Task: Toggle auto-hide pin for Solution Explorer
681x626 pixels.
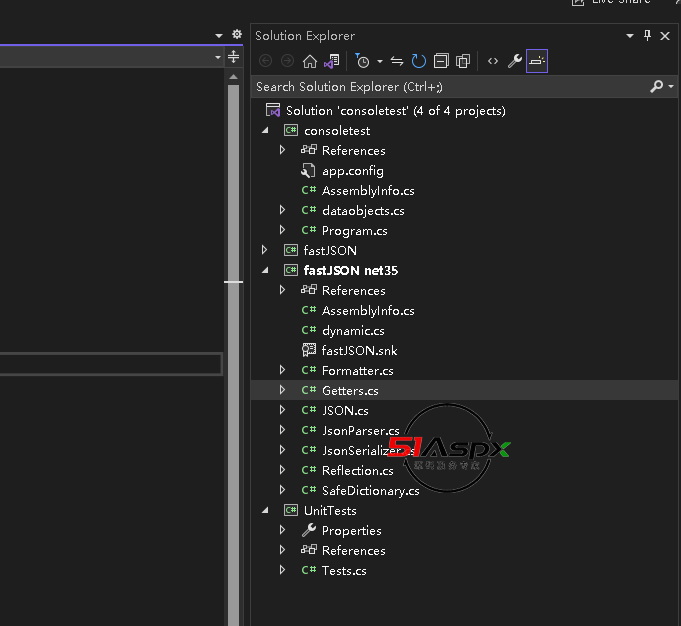Action: [648, 35]
